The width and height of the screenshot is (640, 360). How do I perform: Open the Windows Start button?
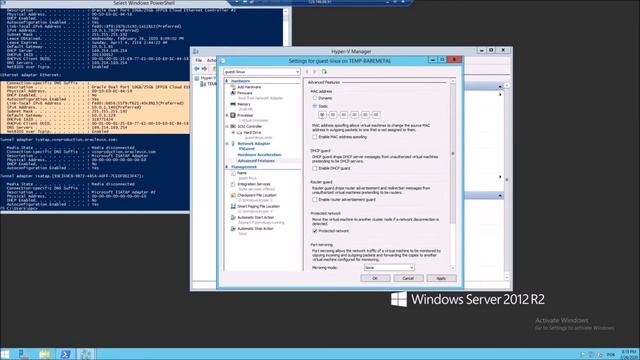point(5,354)
